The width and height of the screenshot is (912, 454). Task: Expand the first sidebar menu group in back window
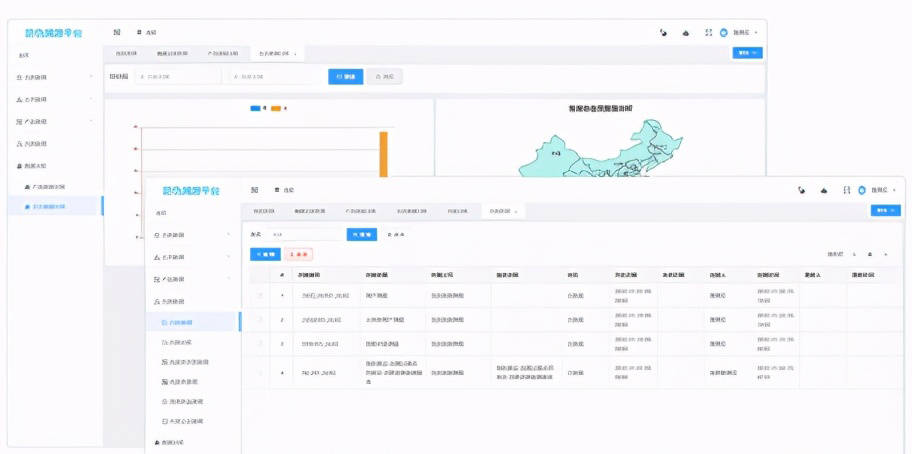(52, 77)
